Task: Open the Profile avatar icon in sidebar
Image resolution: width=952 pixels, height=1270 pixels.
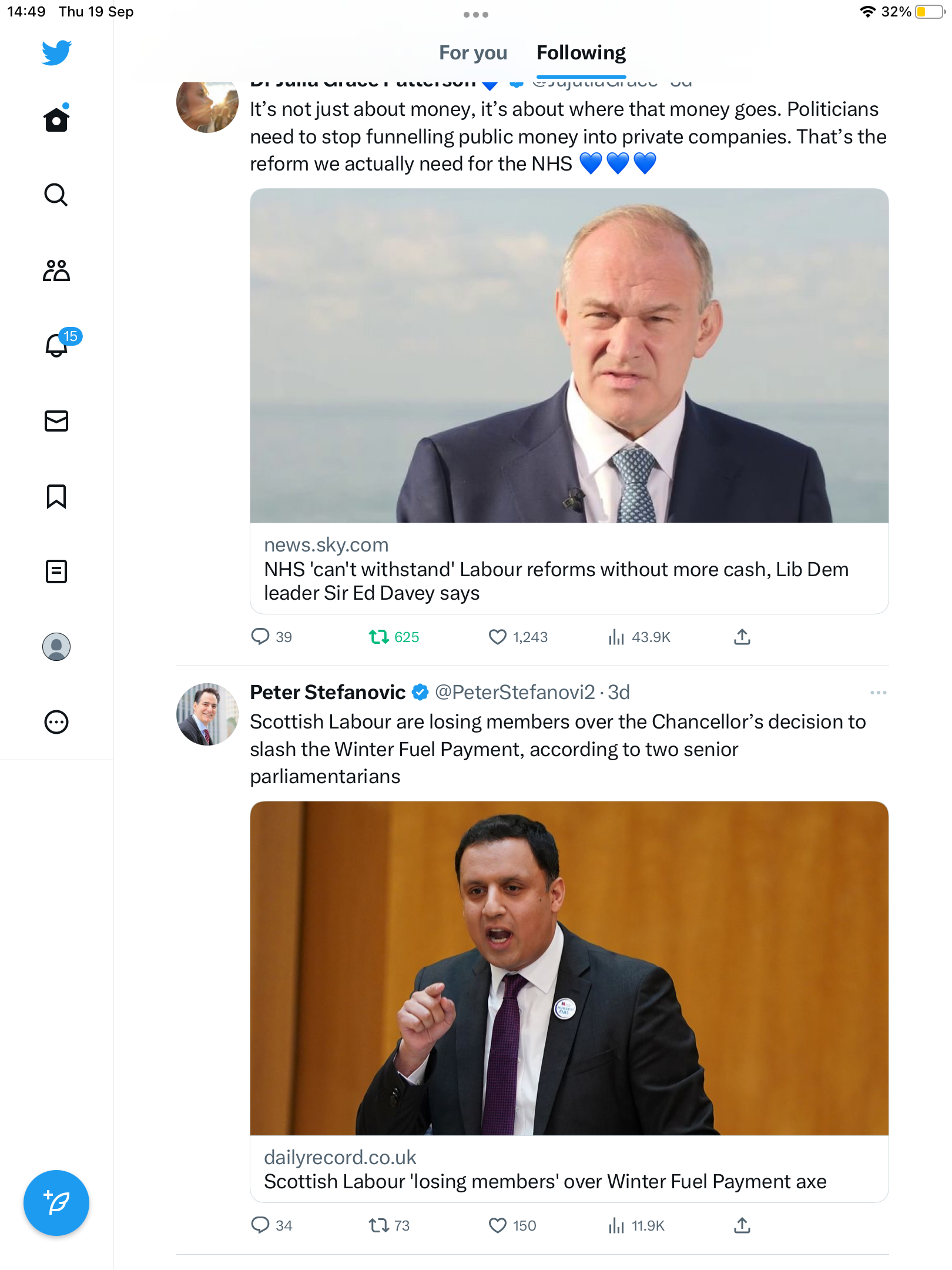Action: pos(56,647)
